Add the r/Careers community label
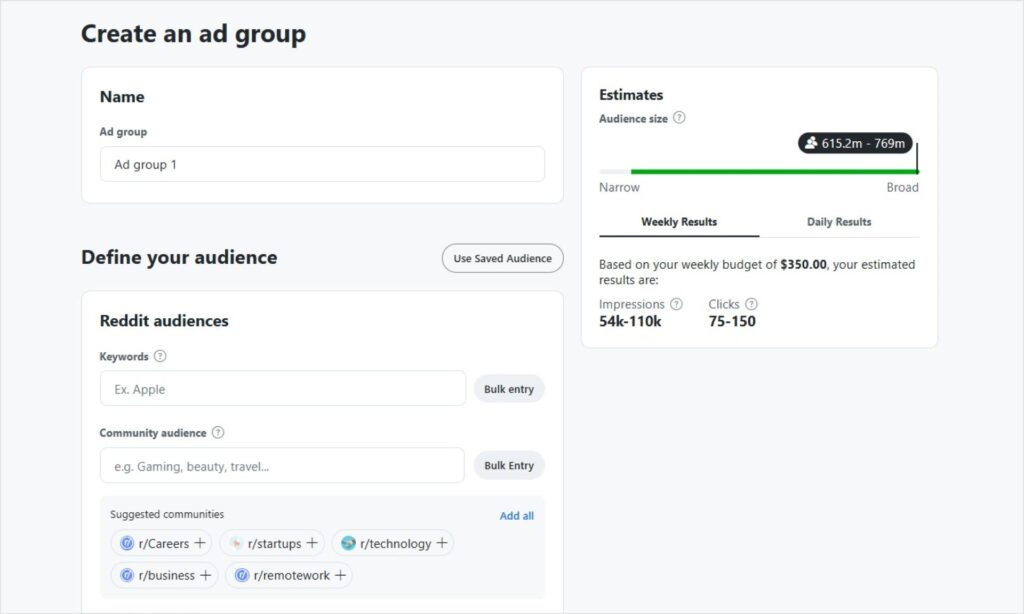1024x614 pixels. (x=164, y=543)
